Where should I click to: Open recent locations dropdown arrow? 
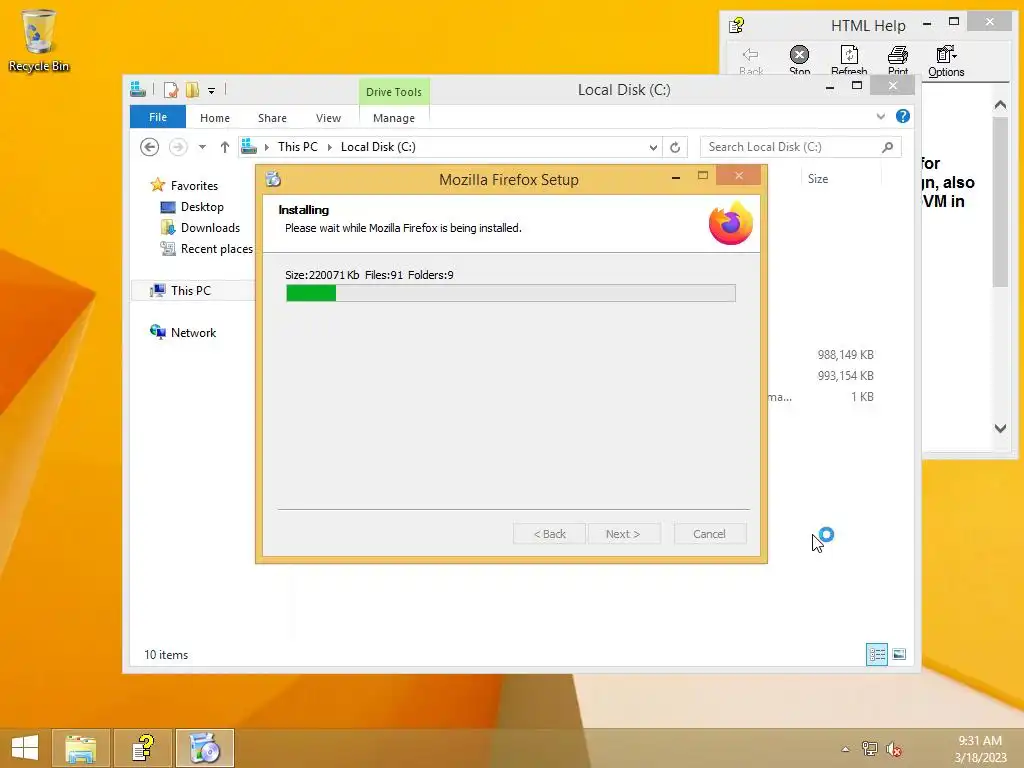click(202, 147)
